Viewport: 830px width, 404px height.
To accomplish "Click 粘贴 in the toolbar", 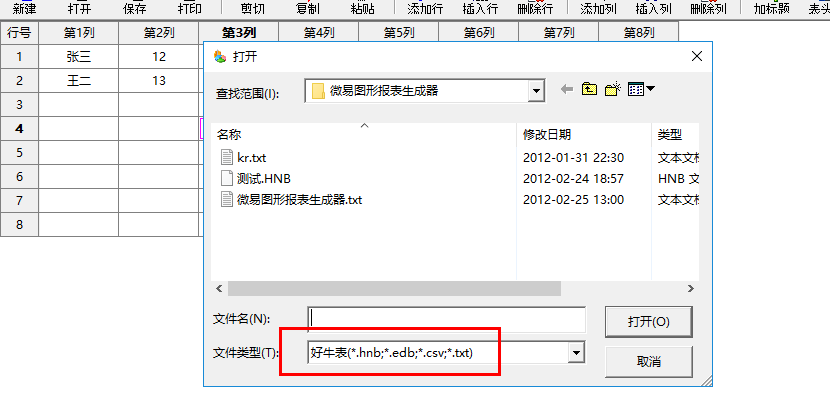I will coord(363,9).
